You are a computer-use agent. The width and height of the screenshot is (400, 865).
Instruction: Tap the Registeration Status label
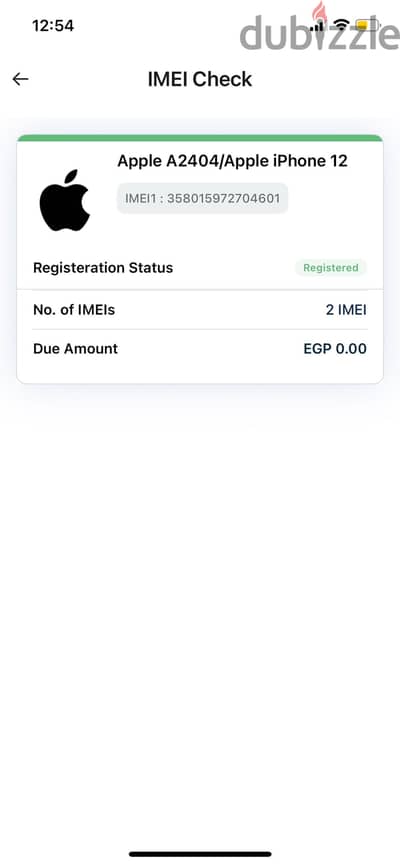point(103,268)
